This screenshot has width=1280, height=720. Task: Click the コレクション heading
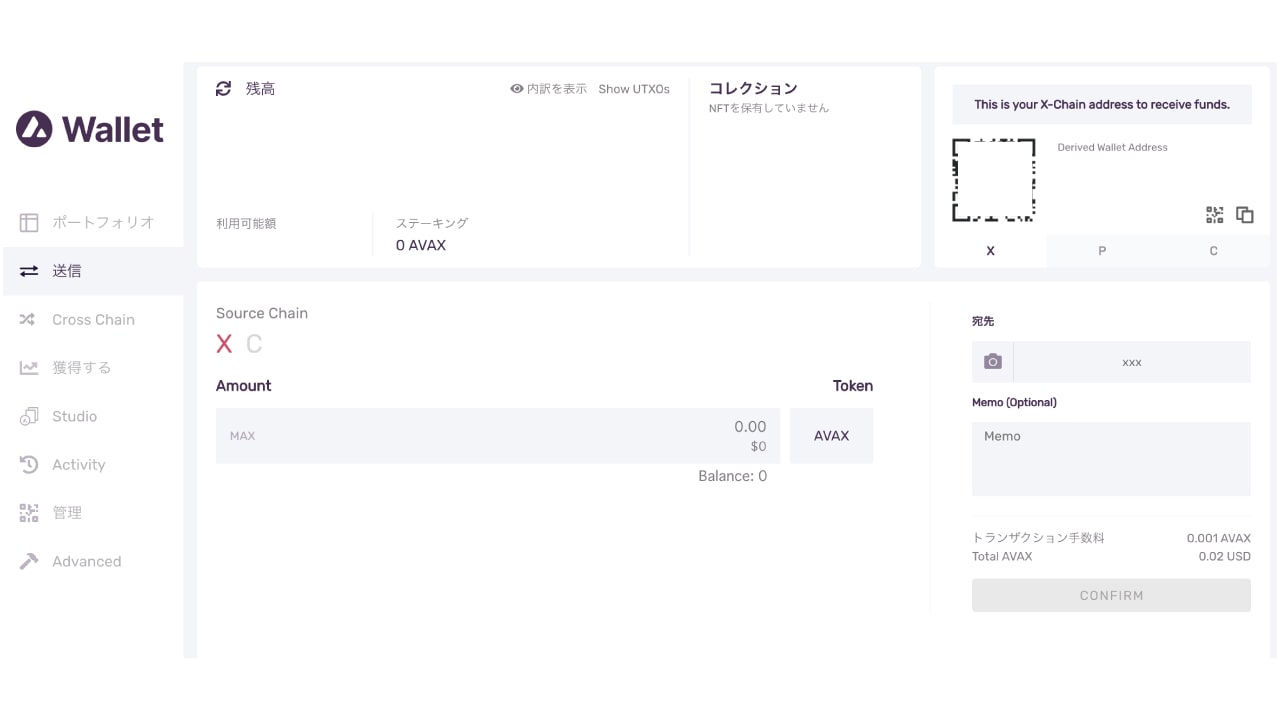click(x=753, y=88)
